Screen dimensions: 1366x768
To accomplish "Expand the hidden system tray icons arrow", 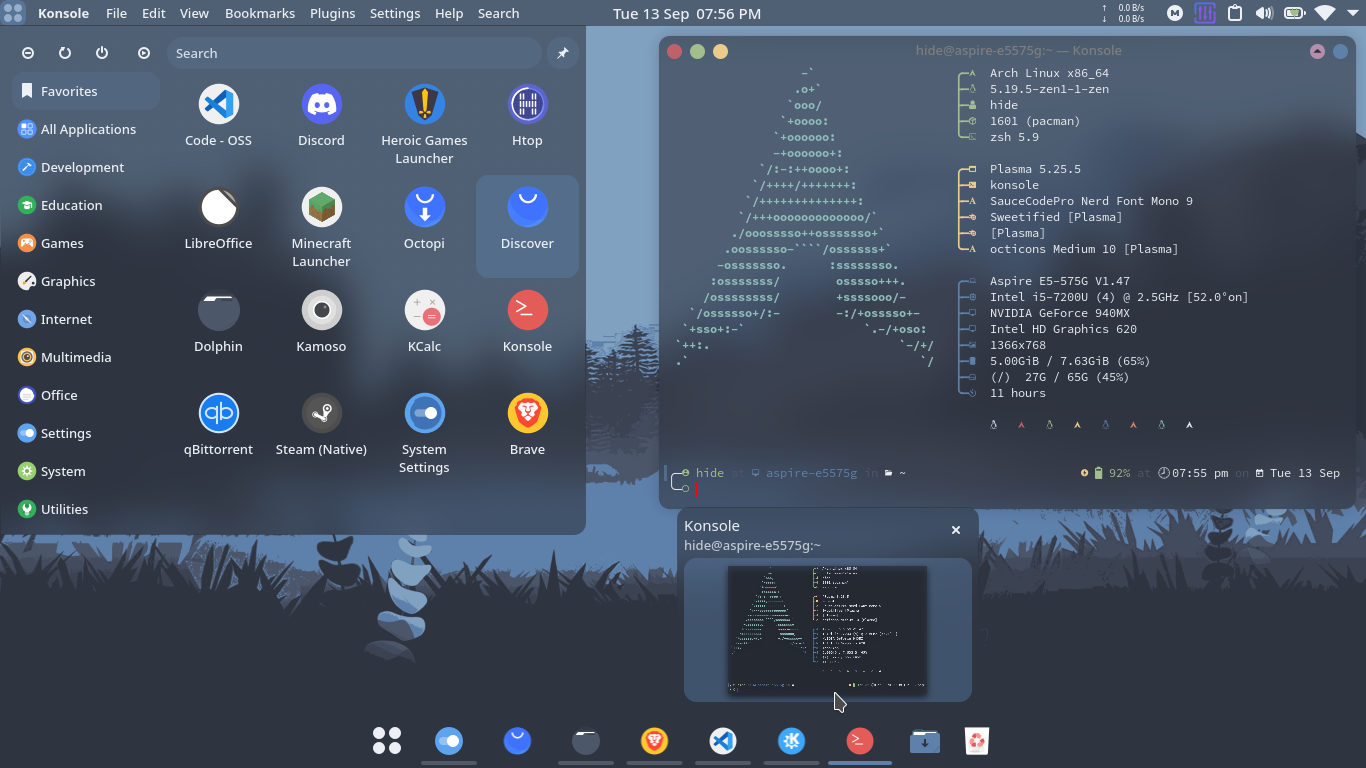I will tap(1352, 13).
